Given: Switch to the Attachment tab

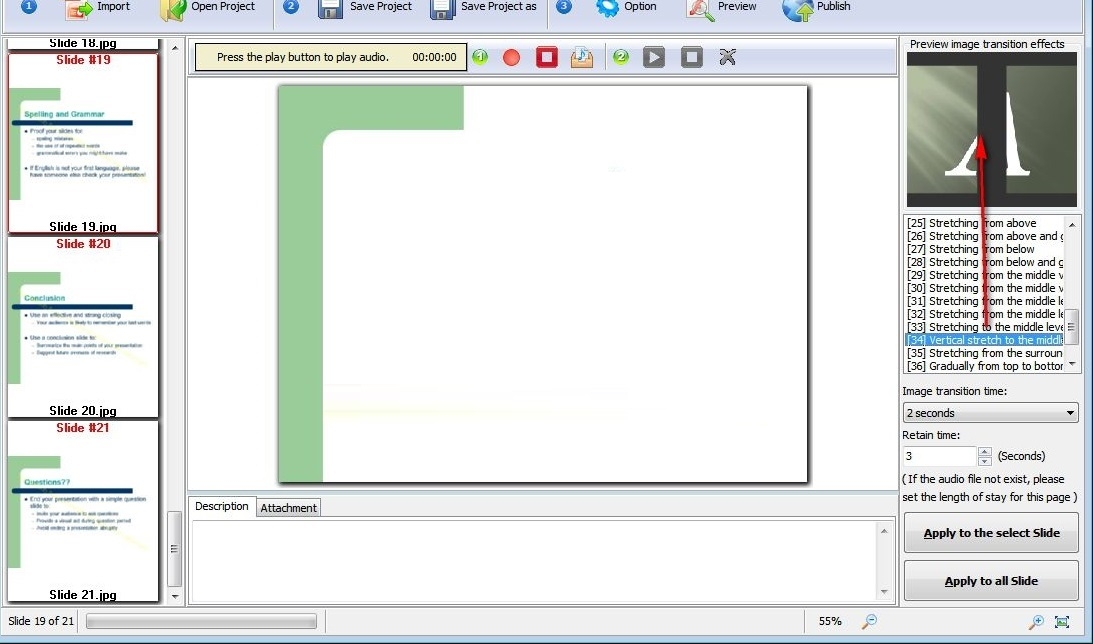Looking at the screenshot, I should [x=289, y=508].
